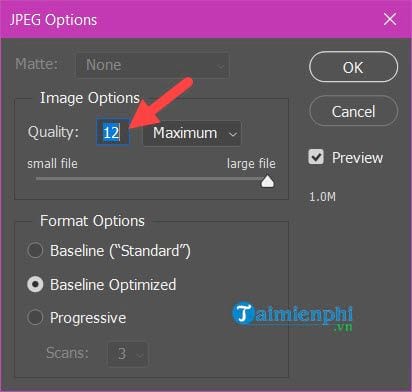Toggle the Preview checkbox
The height and width of the screenshot is (392, 412).
tap(316, 157)
